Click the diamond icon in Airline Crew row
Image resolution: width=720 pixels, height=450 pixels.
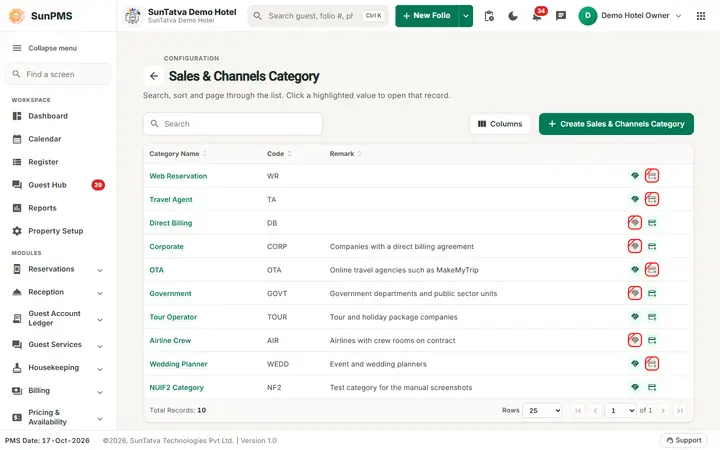tap(635, 340)
